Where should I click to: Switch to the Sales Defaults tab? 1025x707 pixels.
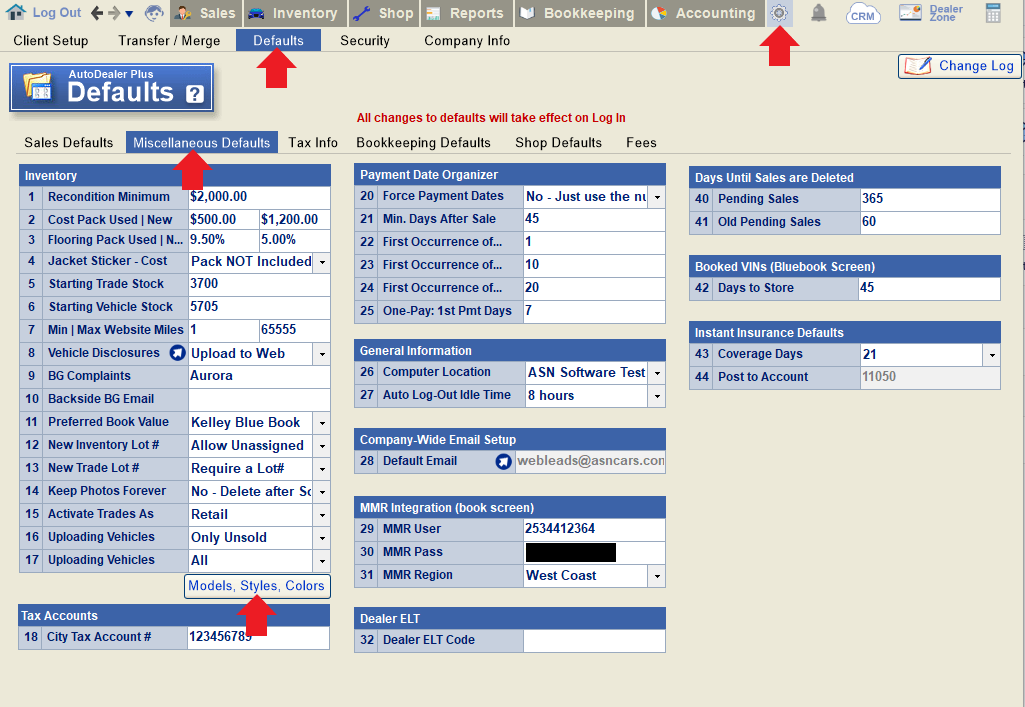point(69,142)
